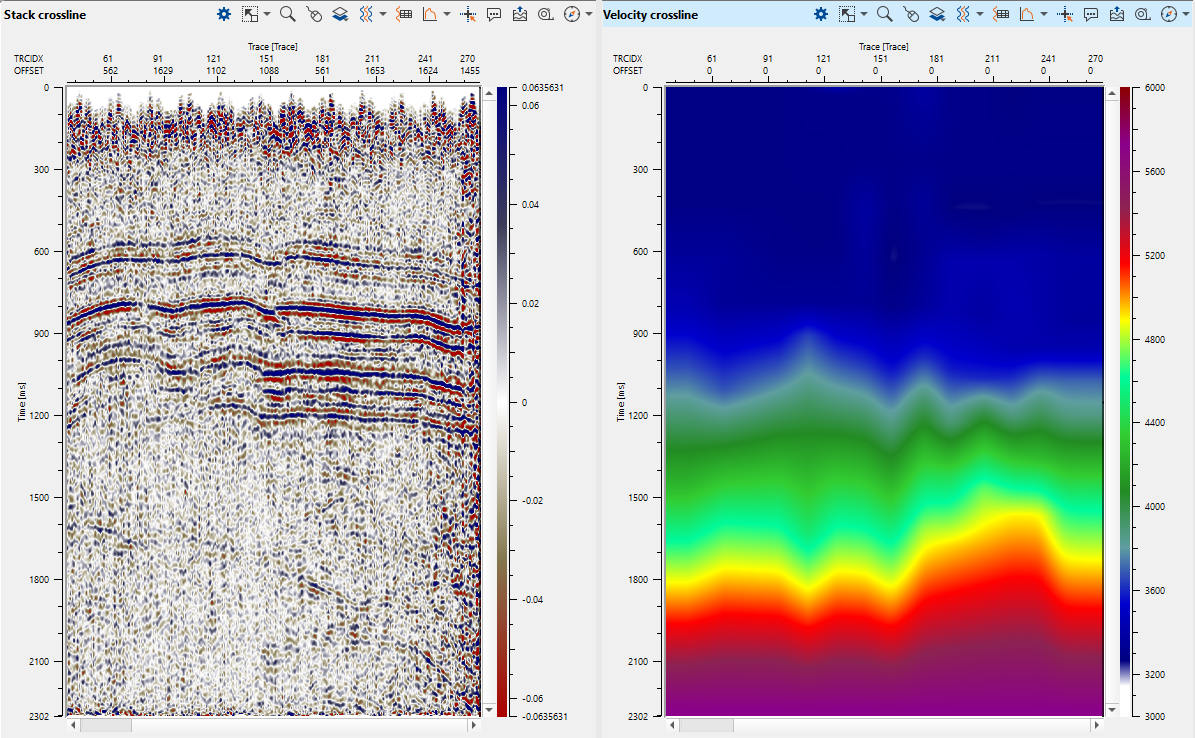The image size is (1195, 738).
Task: Toggle crosshair cursor in Velocity crossline toolbar
Action: click(1065, 14)
